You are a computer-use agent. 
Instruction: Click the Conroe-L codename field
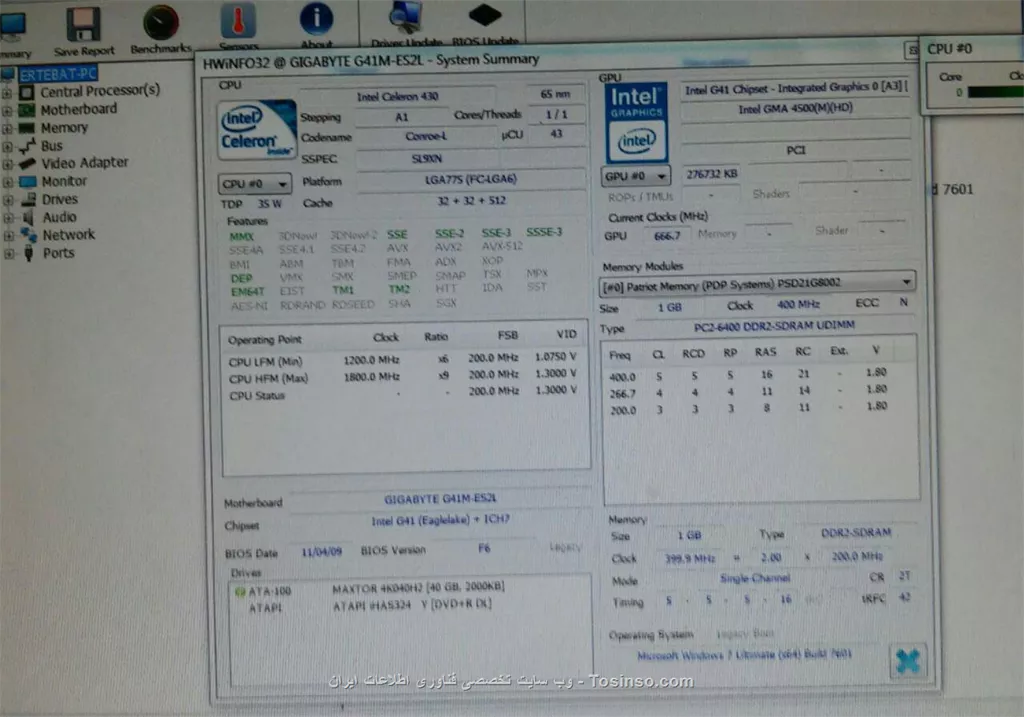click(426, 136)
